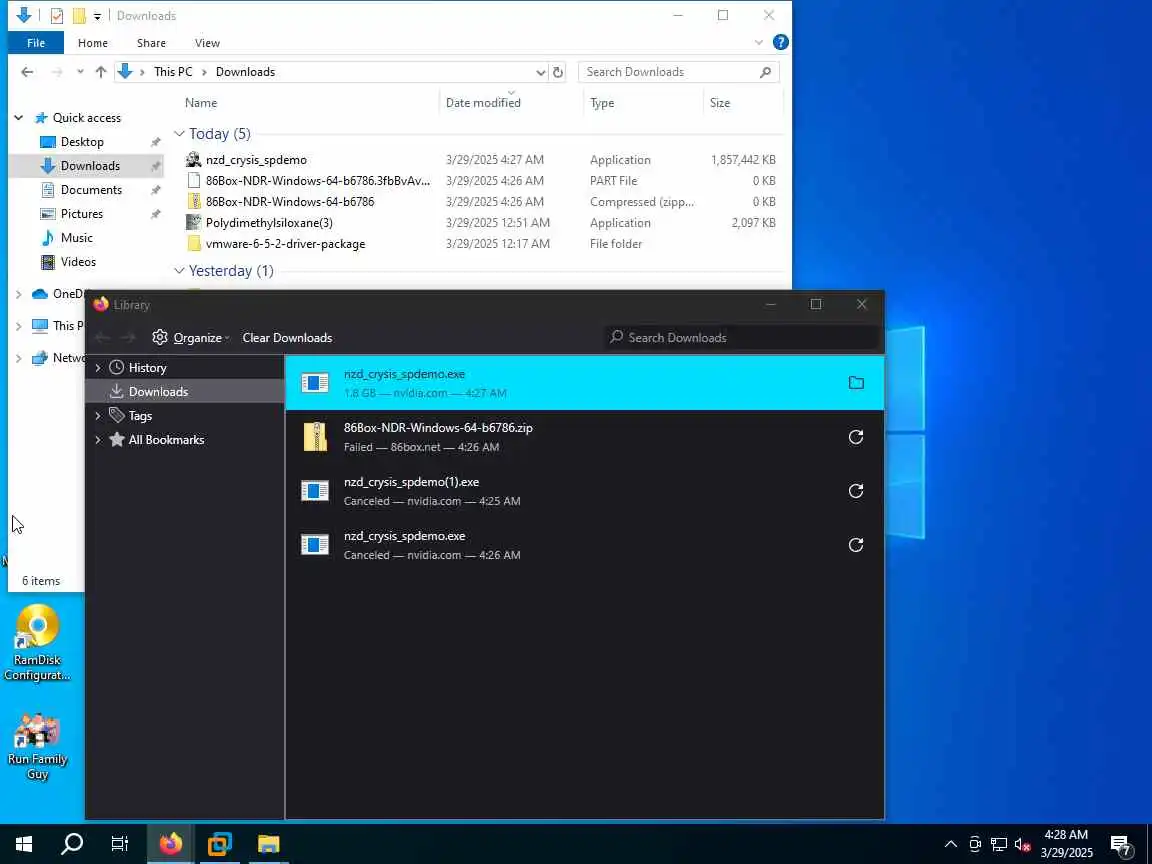Expand All Bookmarks in Library
1152x864 pixels.
tap(98, 440)
